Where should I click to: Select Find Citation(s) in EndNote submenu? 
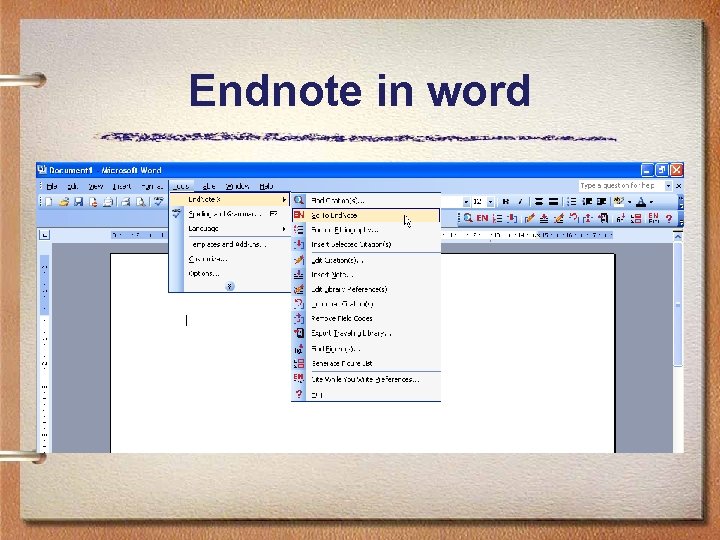pyautogui.click(x=366, y=200)
